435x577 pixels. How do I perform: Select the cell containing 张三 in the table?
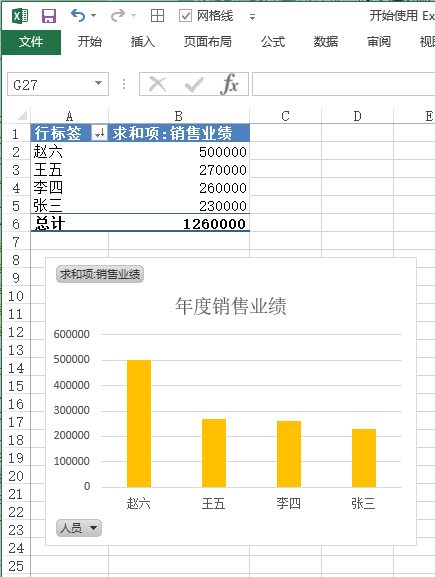click(70, 205)
